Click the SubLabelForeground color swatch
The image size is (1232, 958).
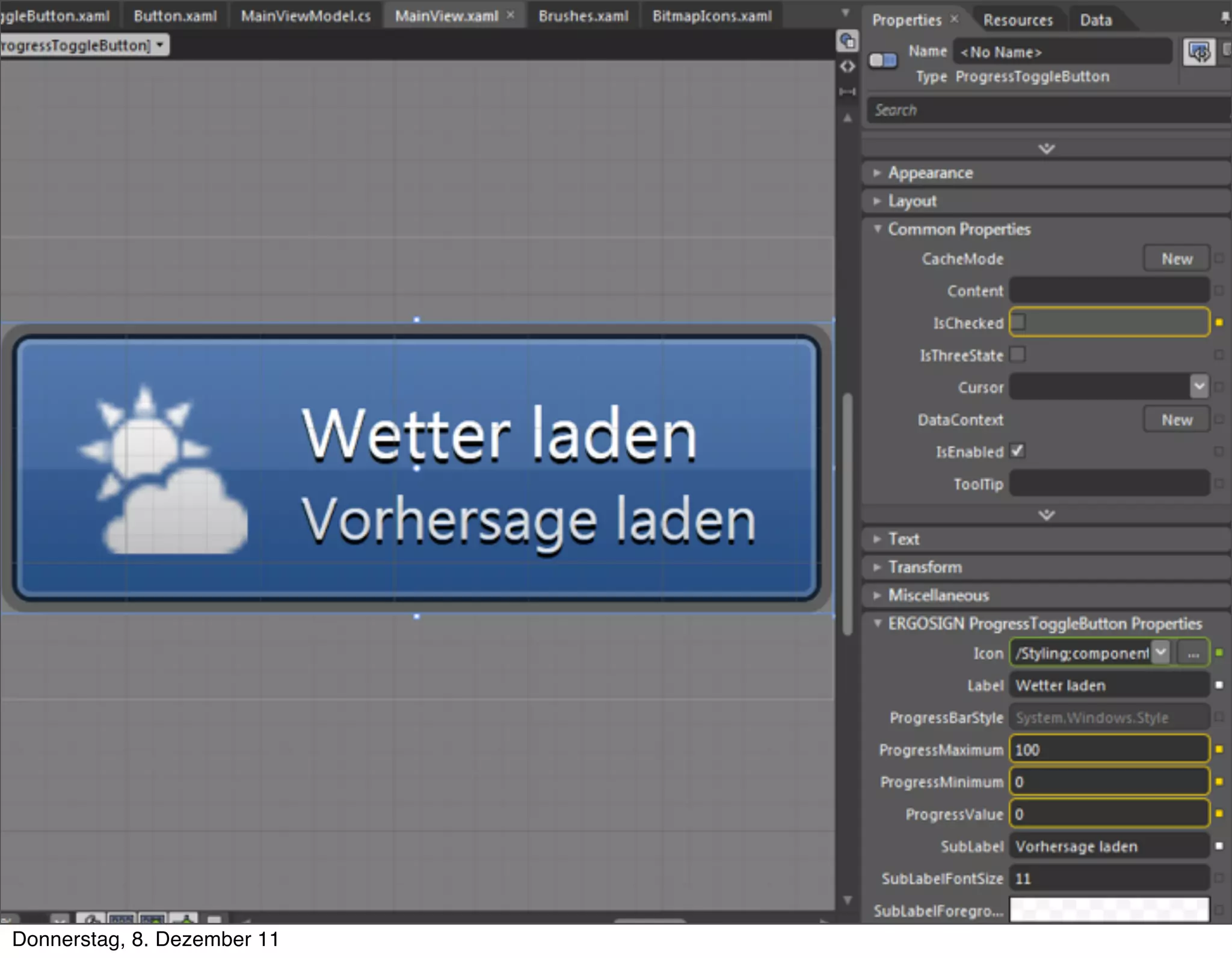coord(1109,910)
